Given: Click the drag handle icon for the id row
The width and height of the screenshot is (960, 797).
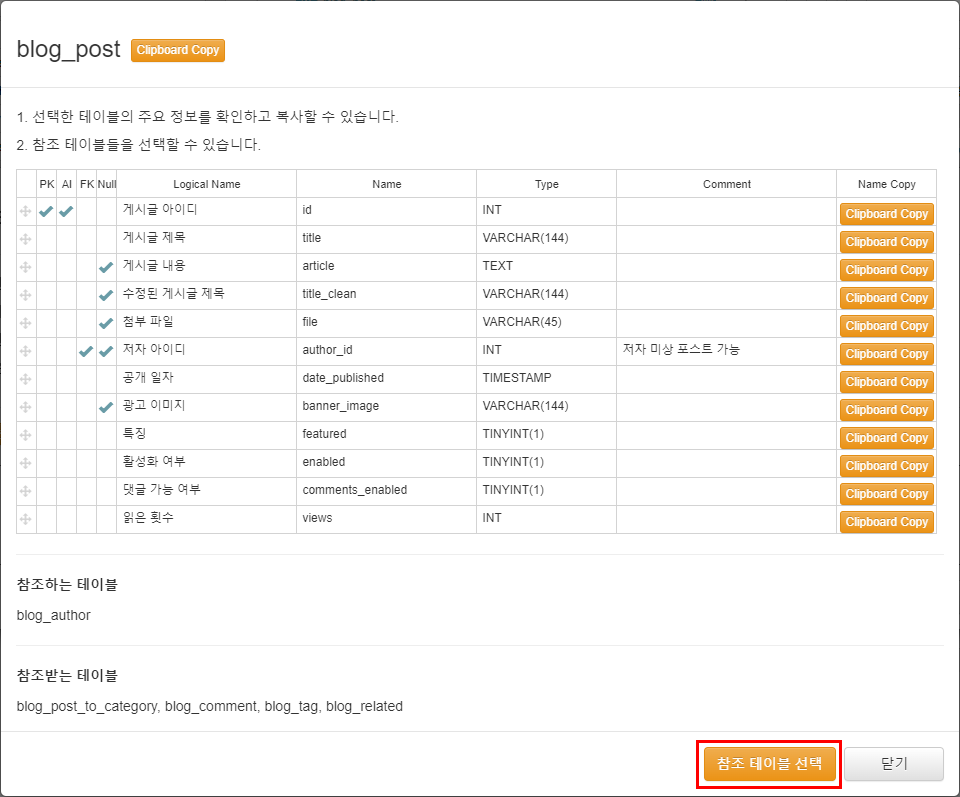Looking at the screenshot, I should (x=26, y=212).
